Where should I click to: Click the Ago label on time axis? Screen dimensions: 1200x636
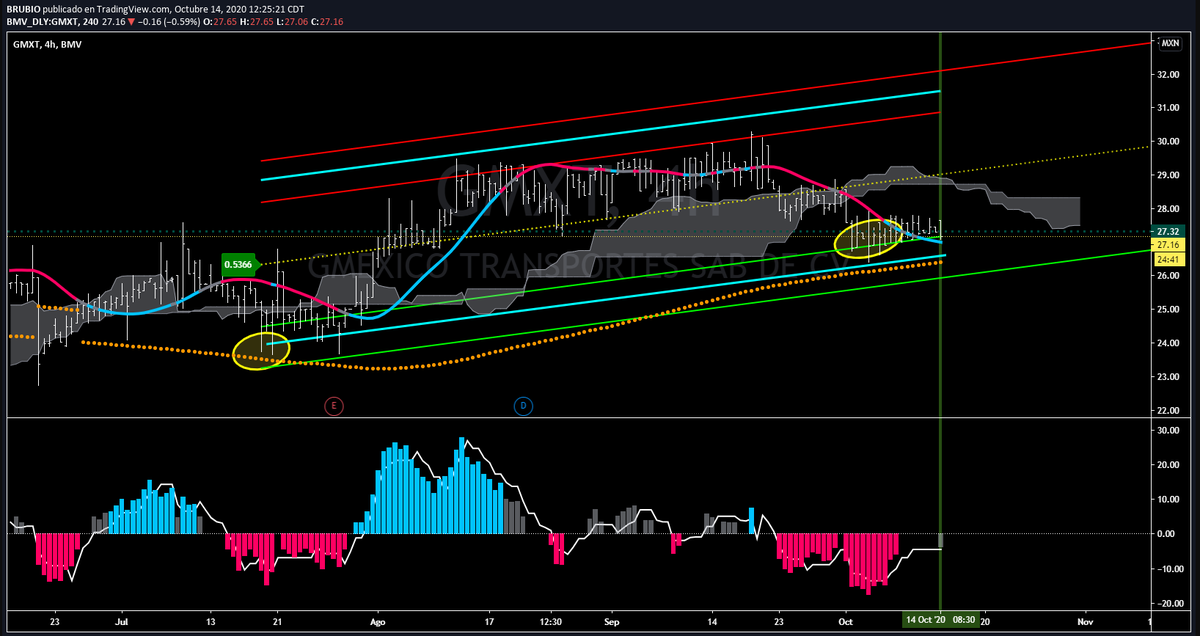[x=377, y=621]
